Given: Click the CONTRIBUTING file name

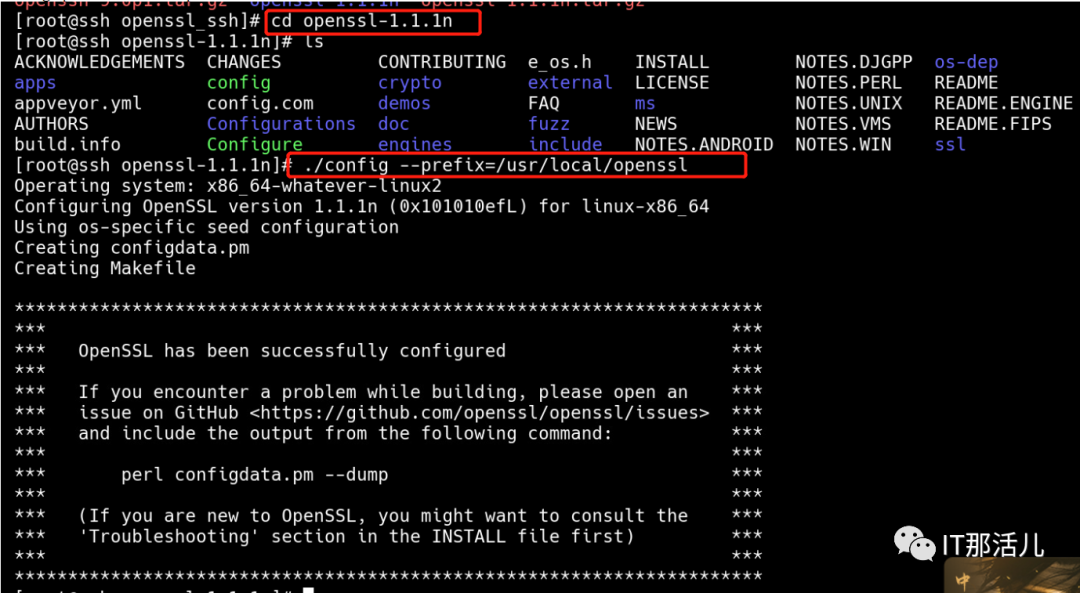Looking at the screenshot, I should [x=442, y=62].
